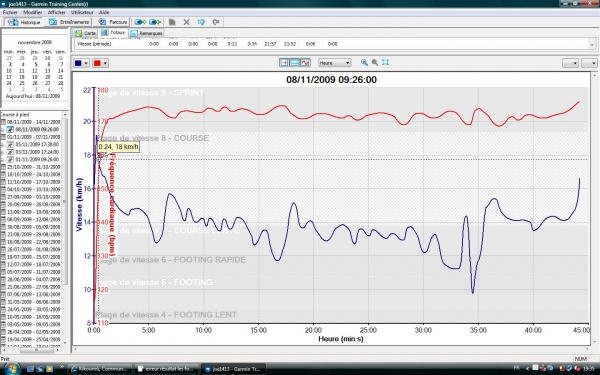Switch to the erreur résultat taskbar window
Viewport: 600px width, 375px height.
(167, 369)
